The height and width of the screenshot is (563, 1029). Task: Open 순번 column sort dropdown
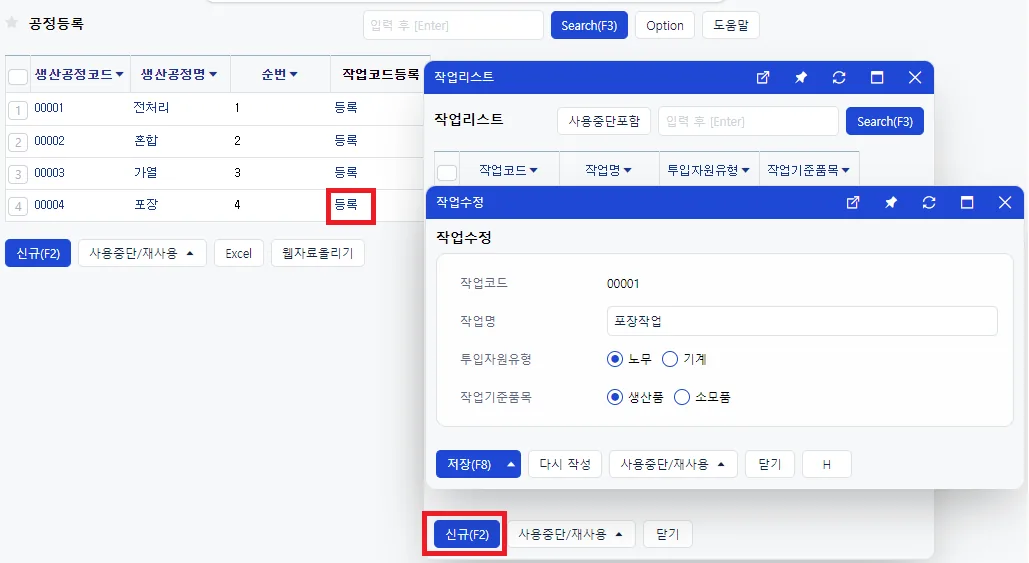(x=293, y=74)
